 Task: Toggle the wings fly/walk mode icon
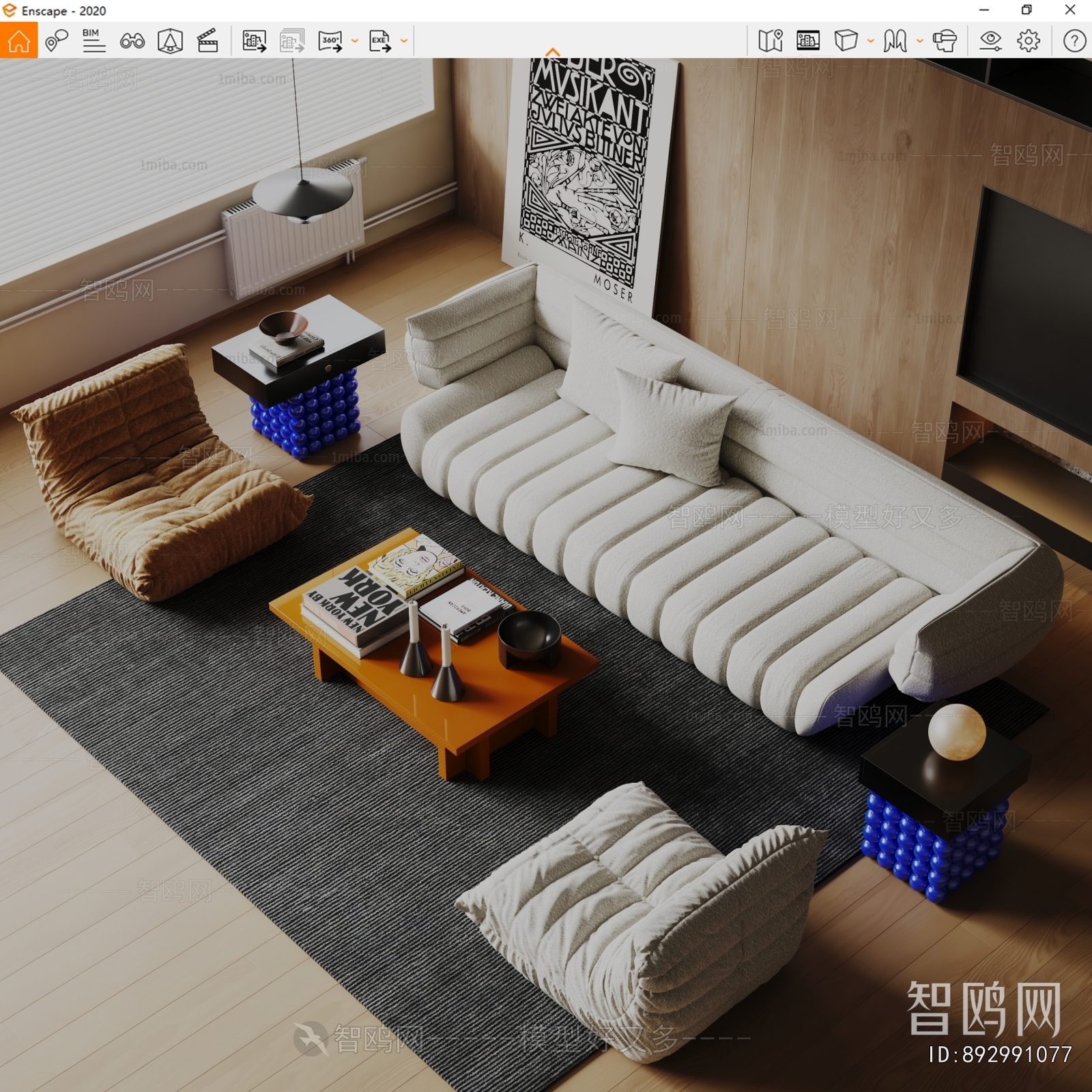[x=895, y=40]
